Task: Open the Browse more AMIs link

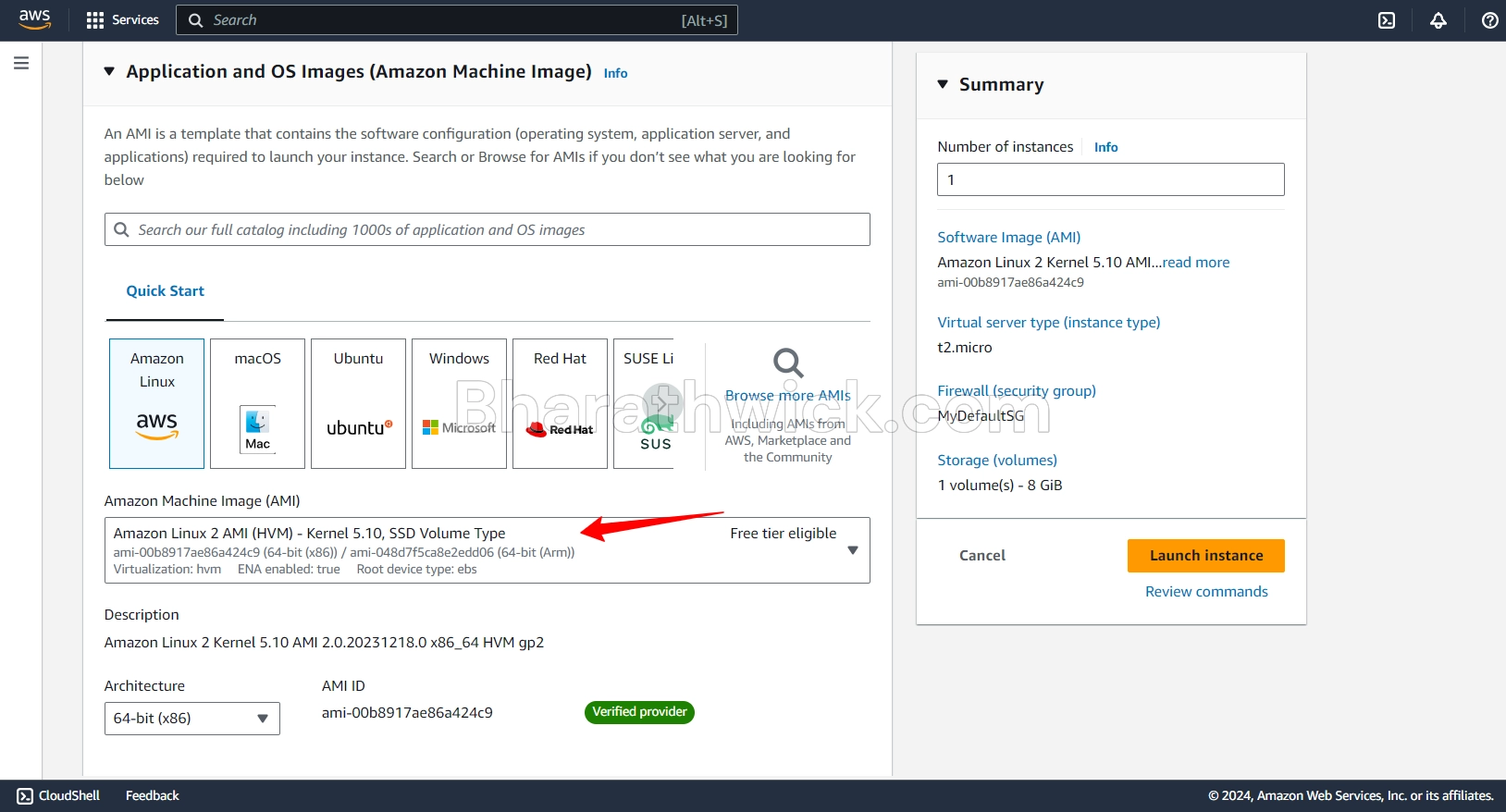Action: pos(788,395)
